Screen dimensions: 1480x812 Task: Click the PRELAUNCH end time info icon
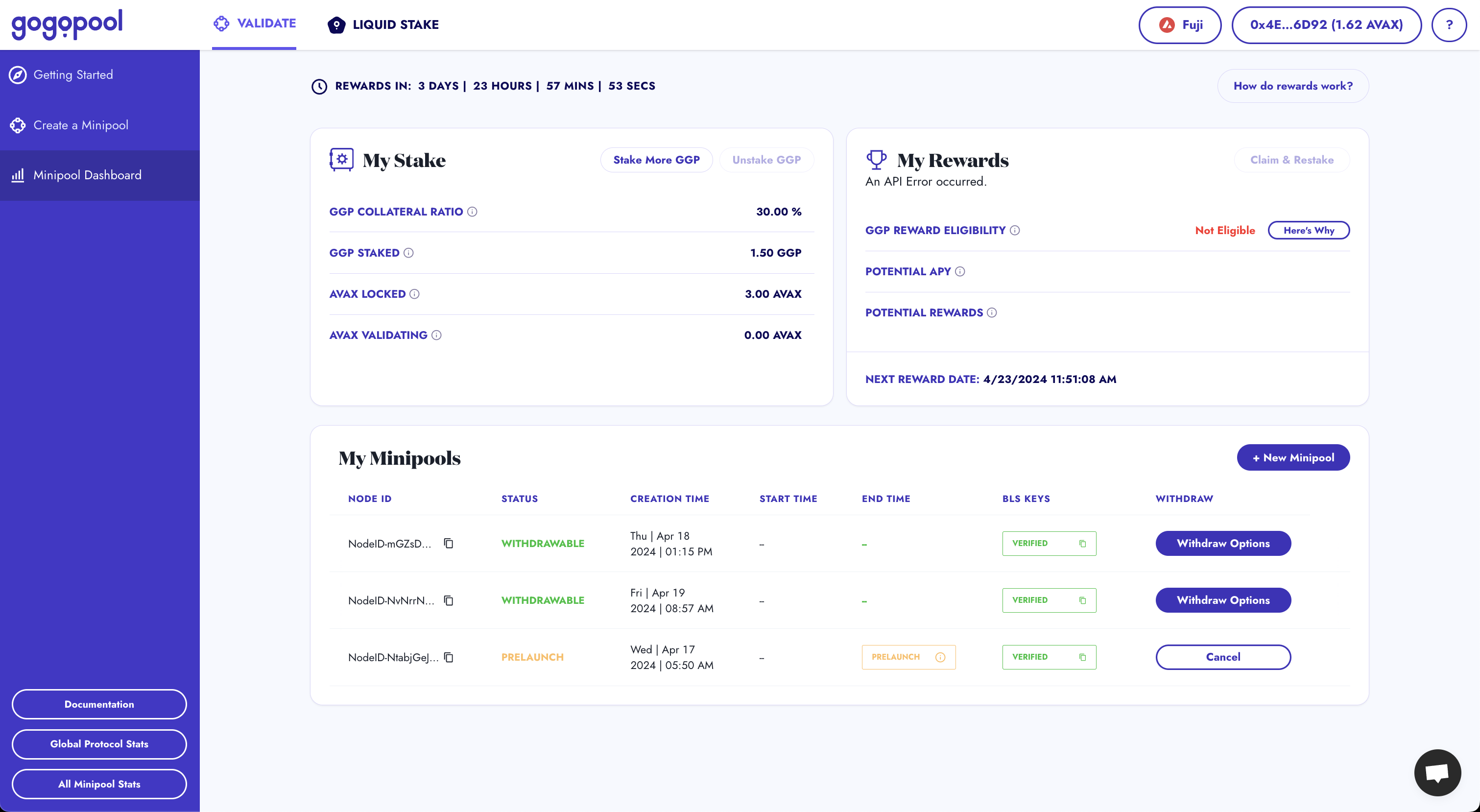point(940,657)
